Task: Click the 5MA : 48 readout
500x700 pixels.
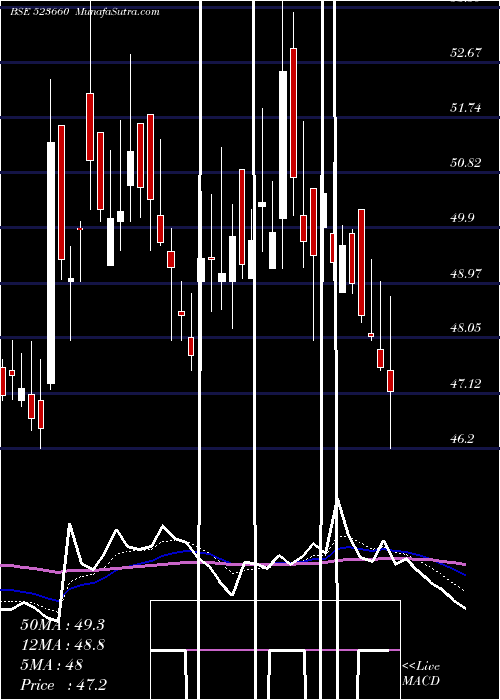Action: pos(52,665)
